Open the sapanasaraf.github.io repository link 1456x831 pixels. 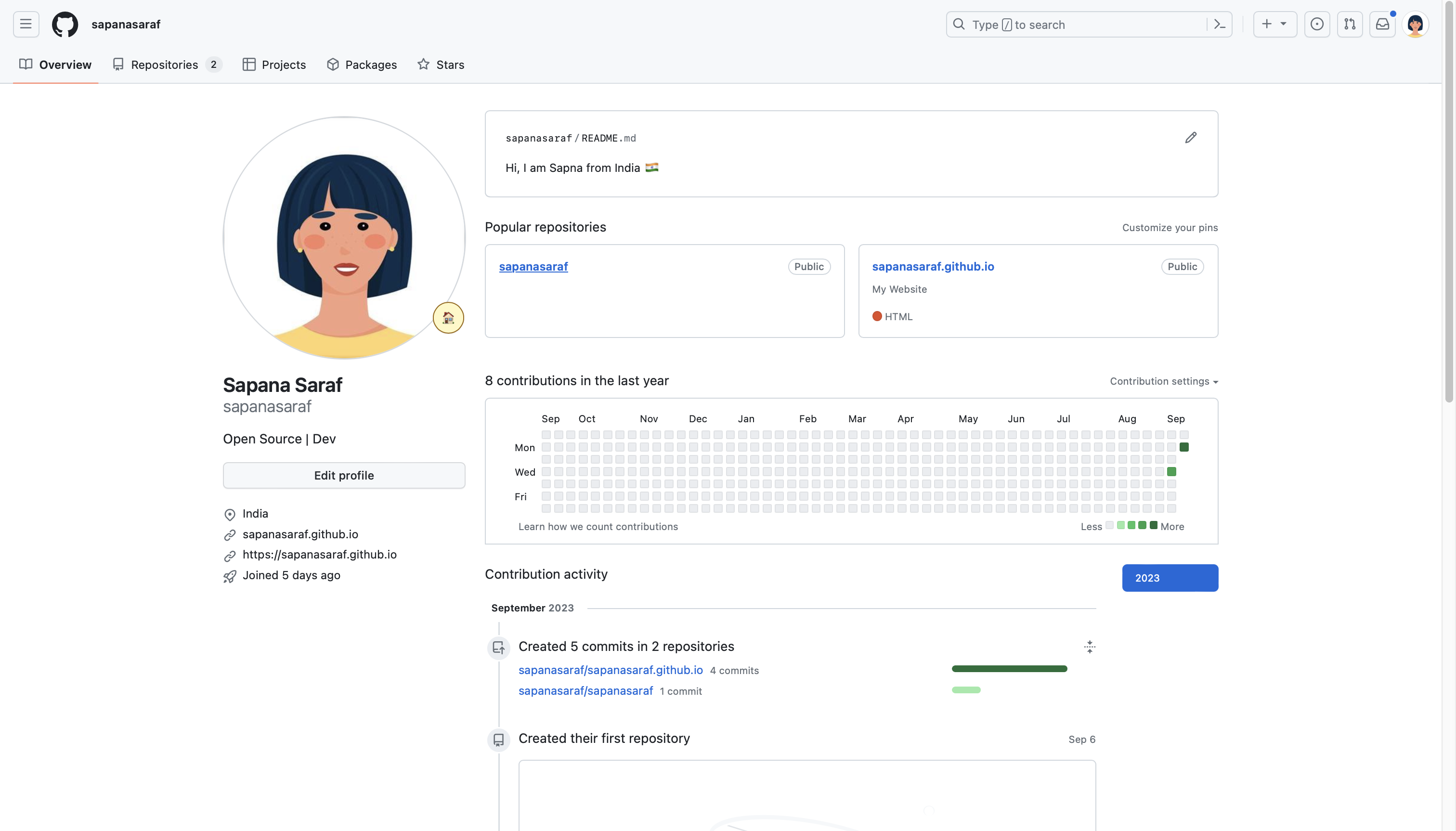[x=933, y=266]
